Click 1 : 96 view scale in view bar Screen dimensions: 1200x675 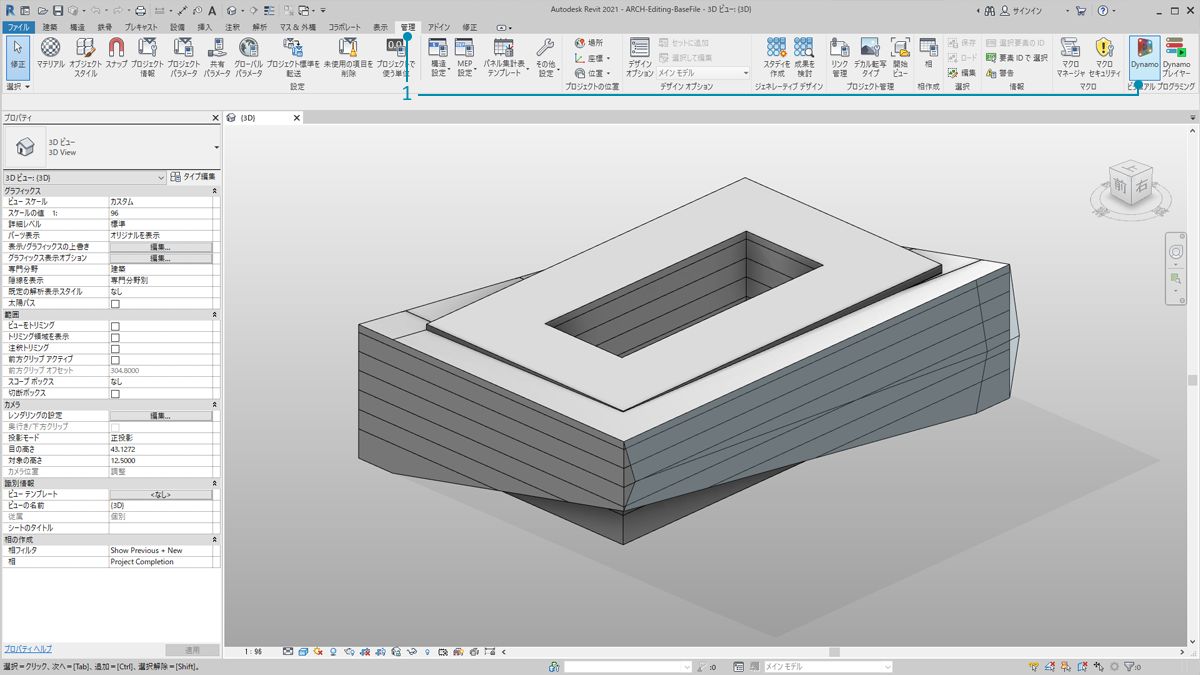[x=252, y=652]
